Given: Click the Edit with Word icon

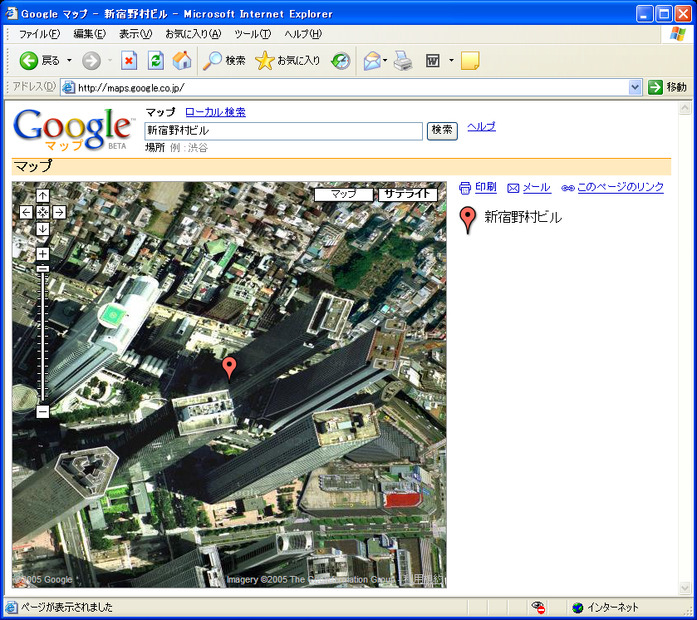Looking at the screenshot, I should (432, 60).
